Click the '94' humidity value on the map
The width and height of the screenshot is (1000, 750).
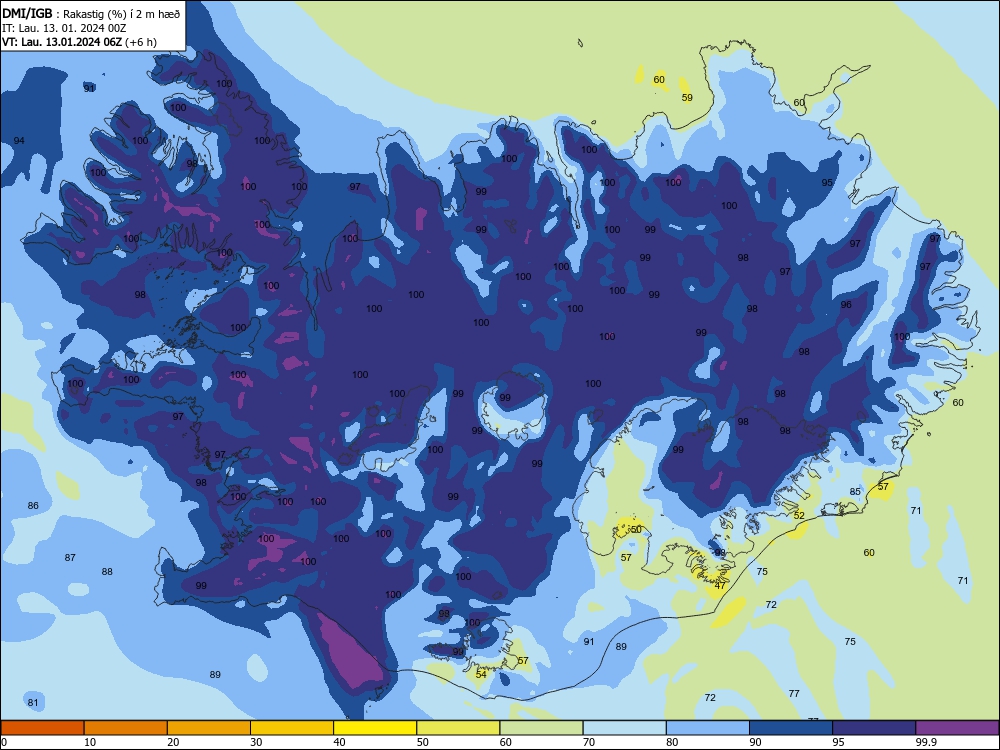(19, 140)
